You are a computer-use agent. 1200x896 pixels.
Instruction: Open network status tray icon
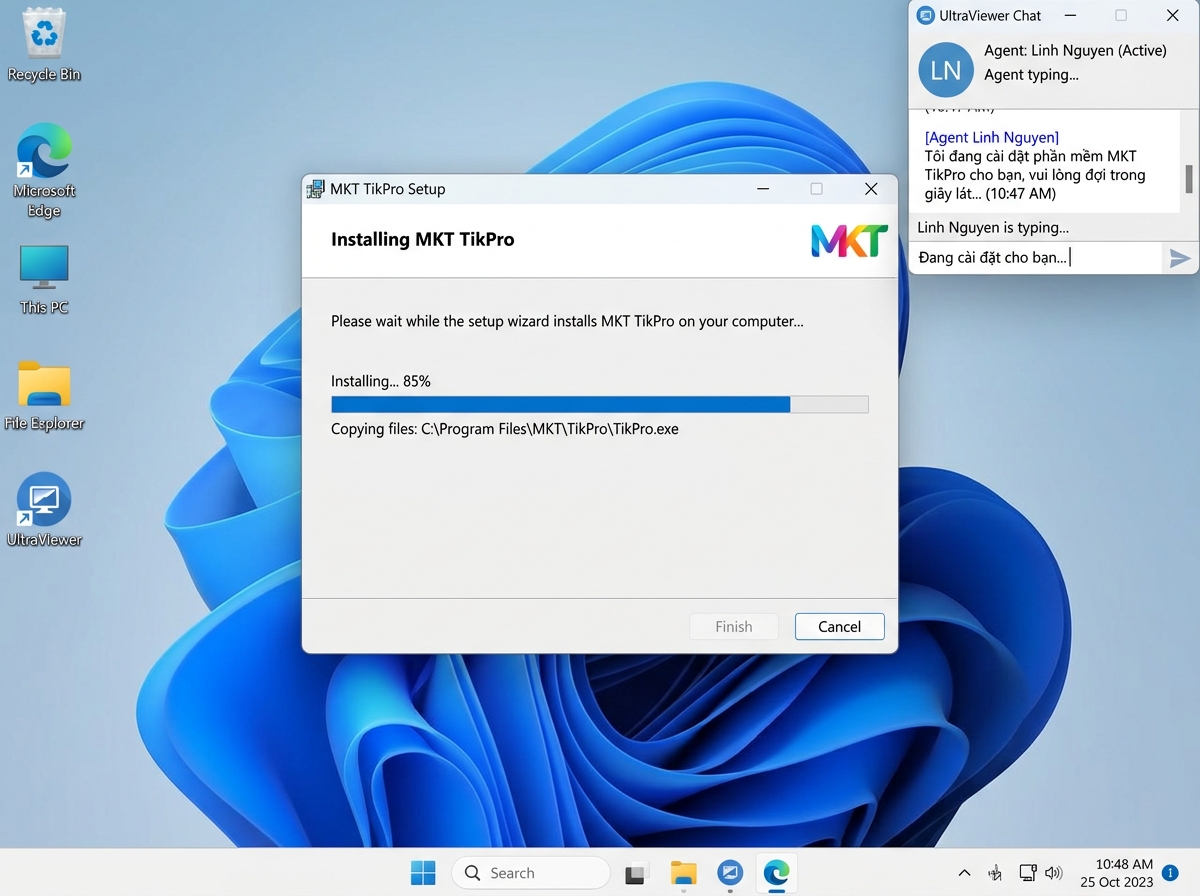click(1027, 873)
